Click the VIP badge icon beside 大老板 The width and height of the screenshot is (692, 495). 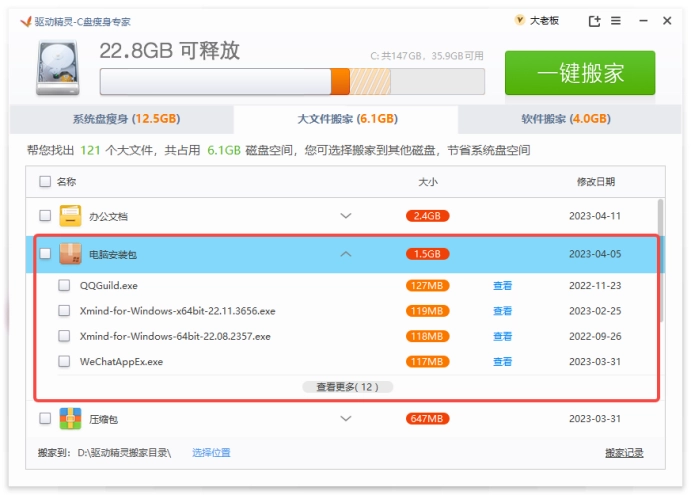(519, 20)
